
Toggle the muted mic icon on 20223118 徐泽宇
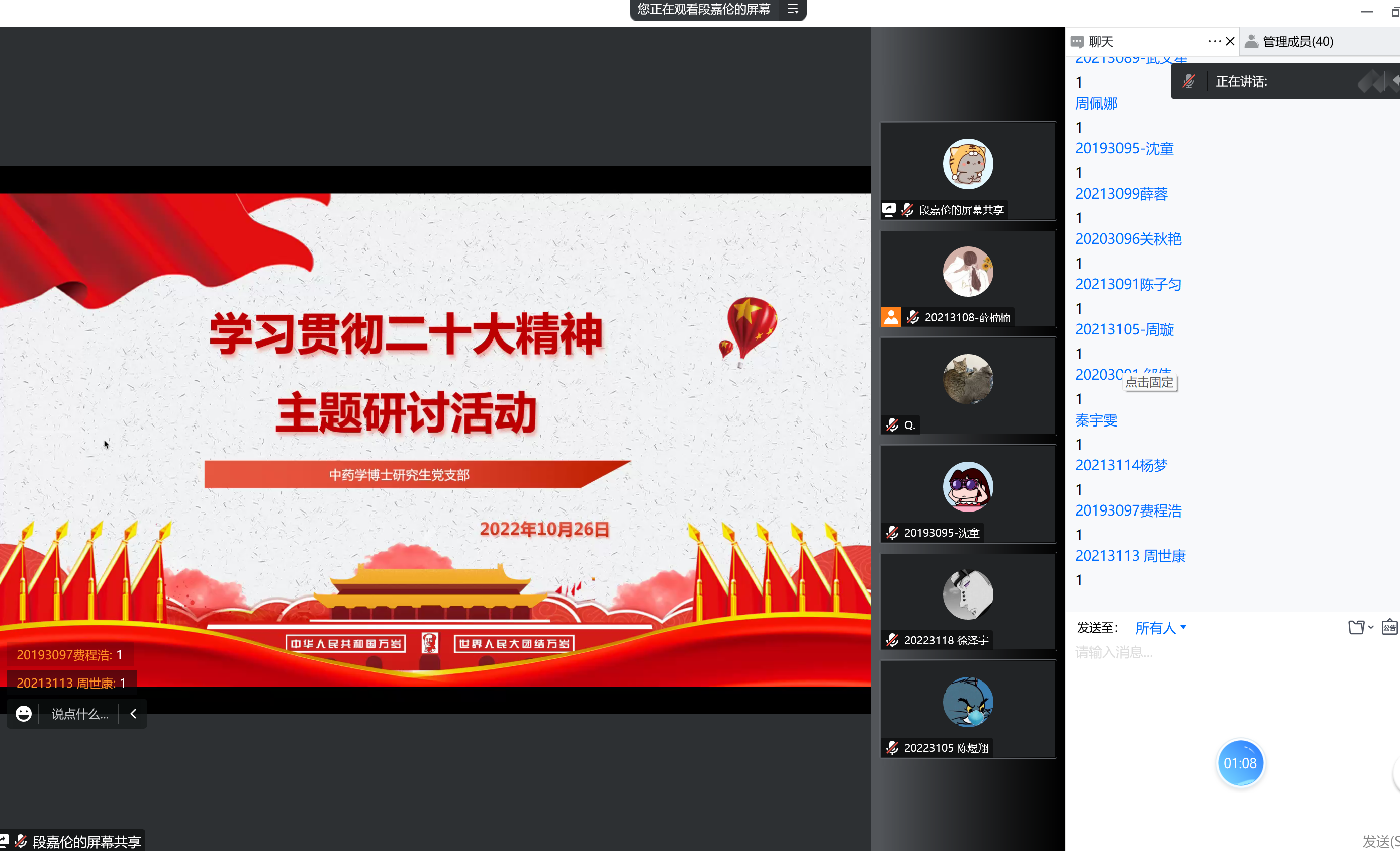coord(892,640)
